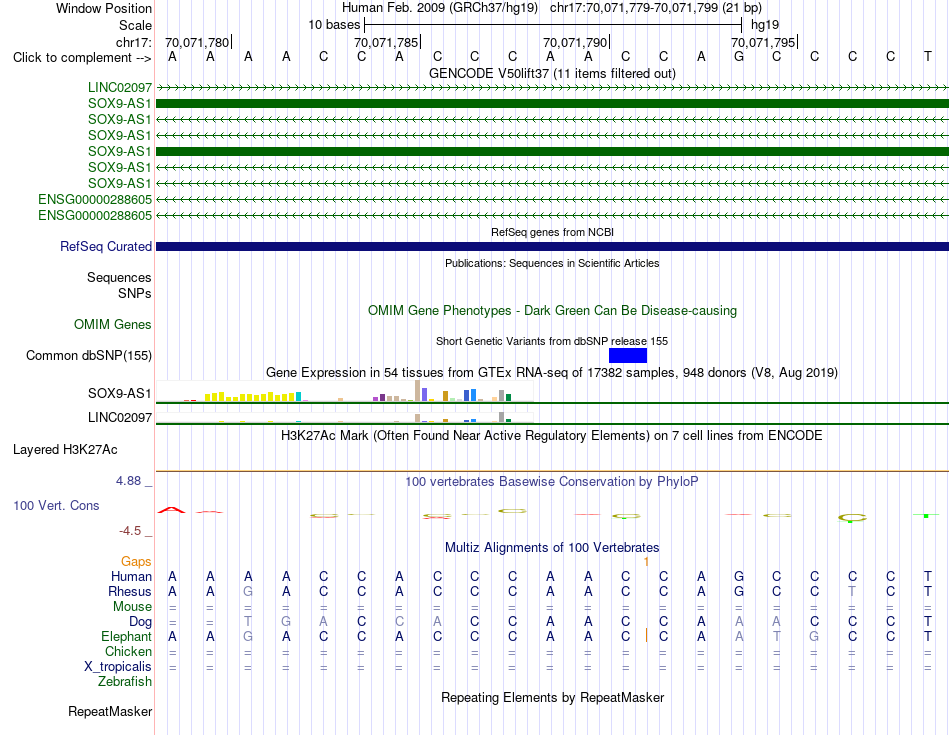Image resolution: width=950 pixels, height=735 pixels.
Task: Click the Sequences track label
Action: coord(119,278)
